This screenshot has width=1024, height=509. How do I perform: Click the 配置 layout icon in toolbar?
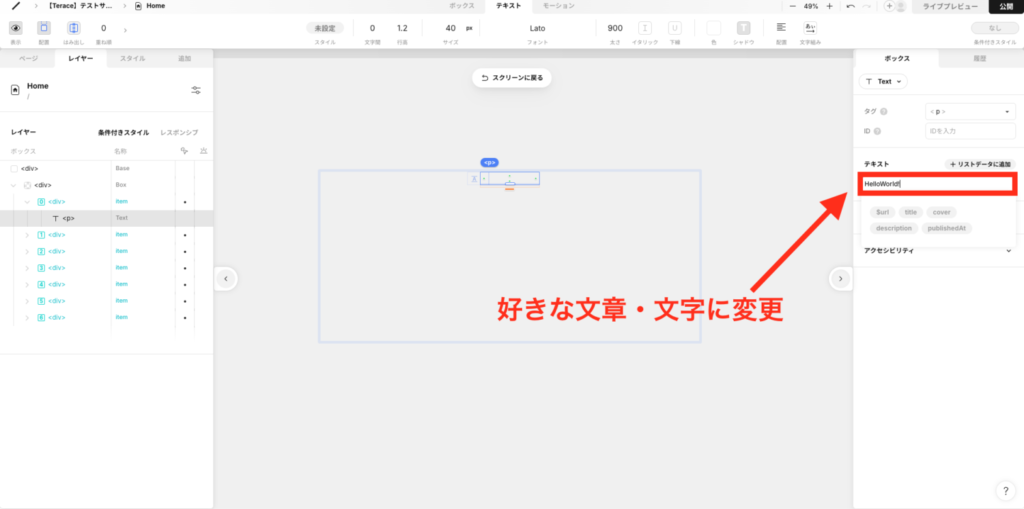click(x=44, y=28)
